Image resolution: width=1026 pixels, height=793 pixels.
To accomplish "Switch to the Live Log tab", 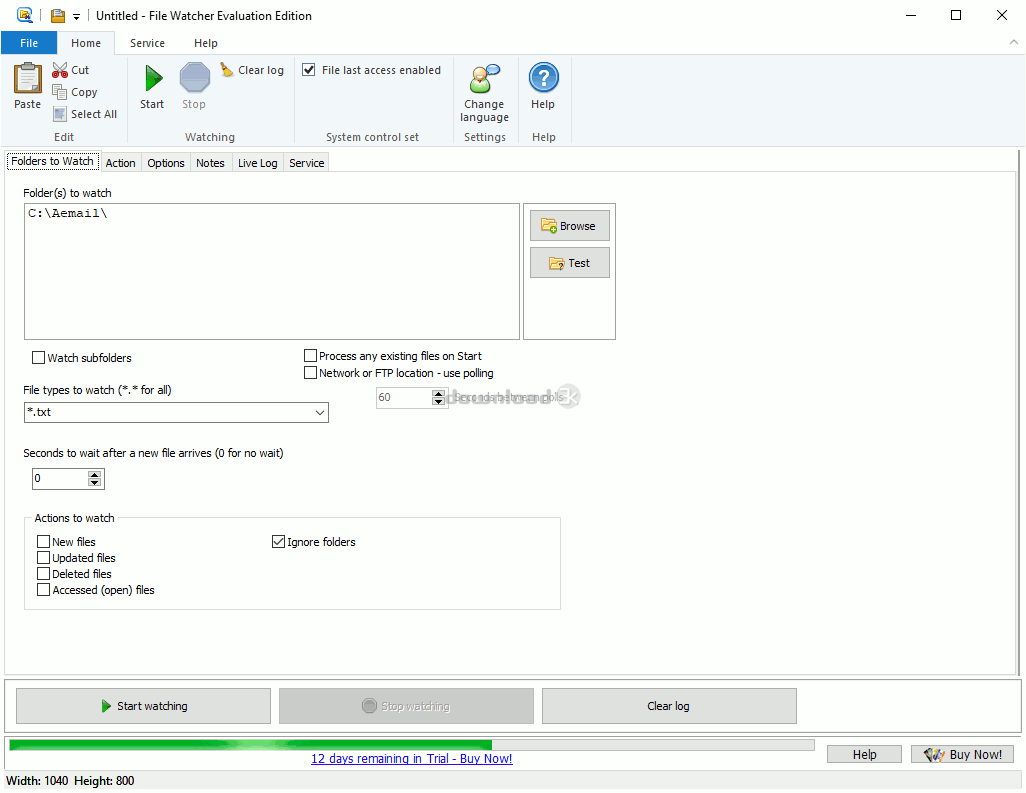I will (x=257, y=163).
